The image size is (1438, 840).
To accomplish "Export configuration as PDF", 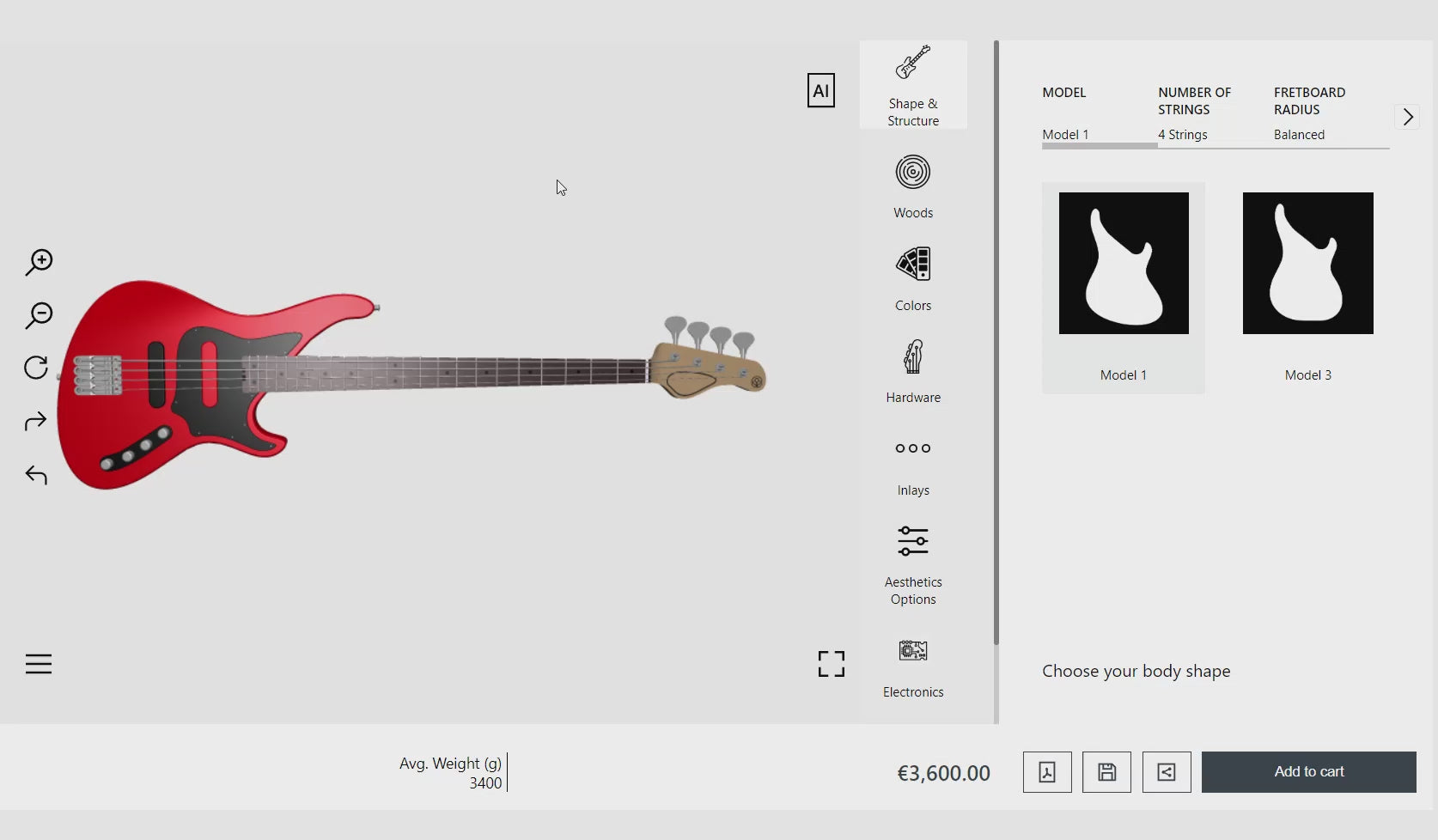I will pos(1047,772).
